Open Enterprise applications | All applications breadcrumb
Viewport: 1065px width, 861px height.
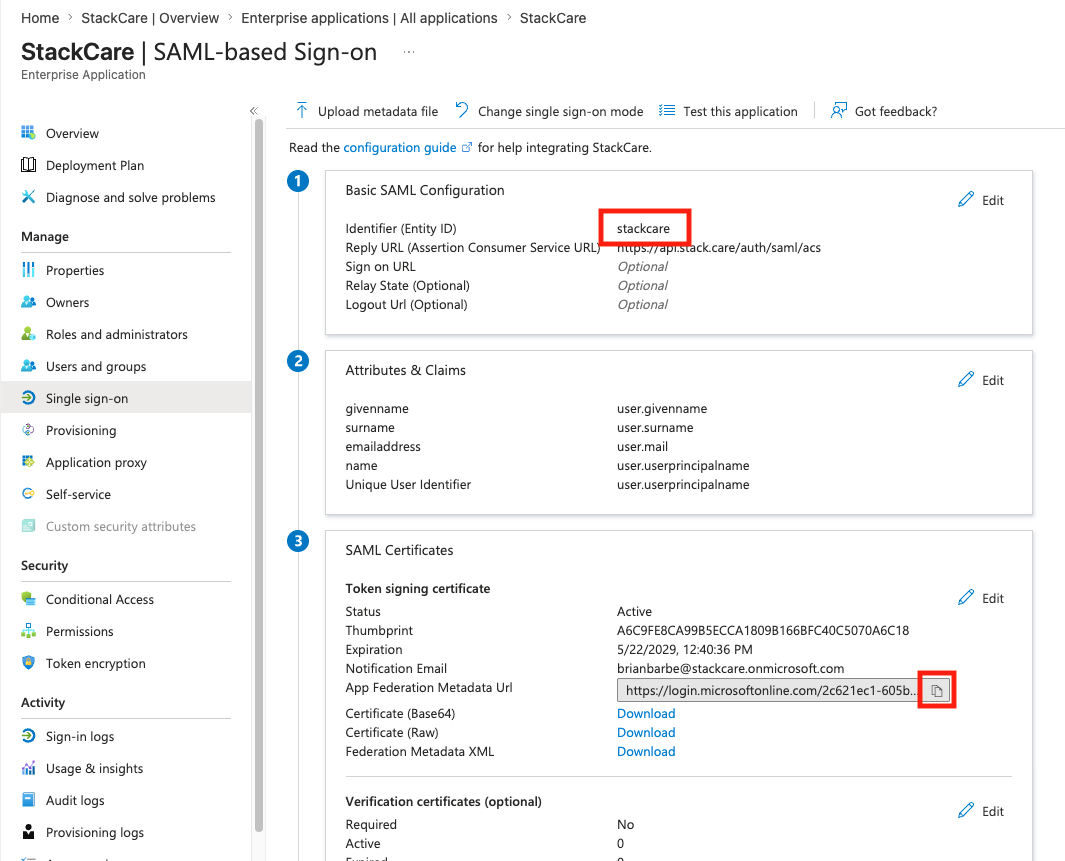pyautogui.click(x=369, y=18)
